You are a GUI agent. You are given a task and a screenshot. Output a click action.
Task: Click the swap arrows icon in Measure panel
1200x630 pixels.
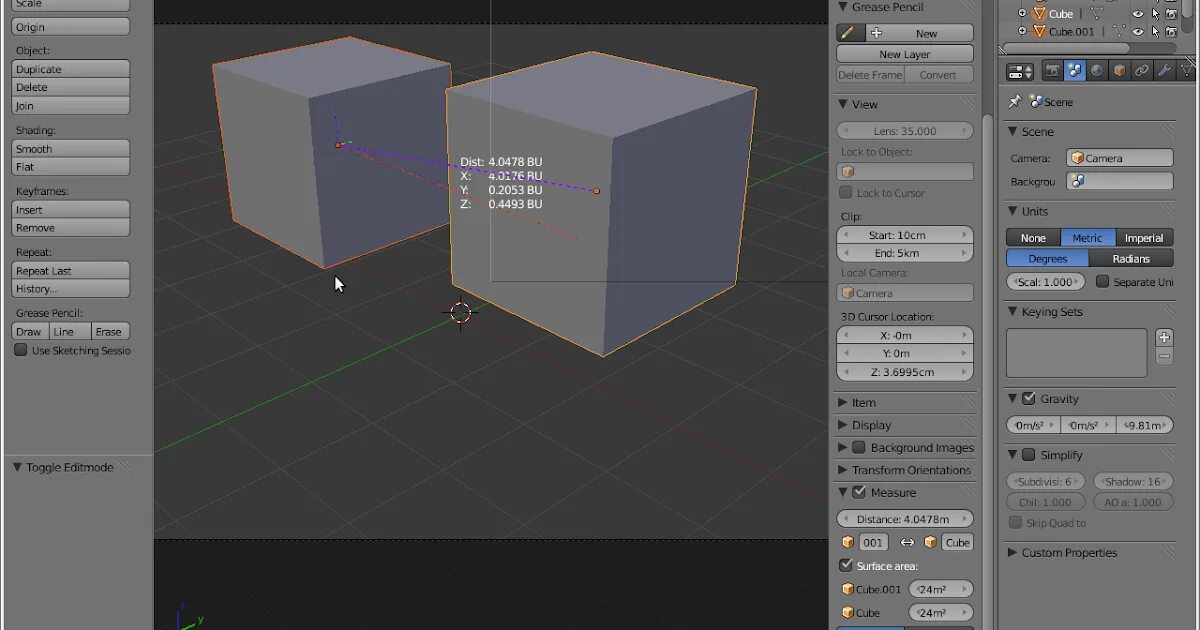point(907,542)
